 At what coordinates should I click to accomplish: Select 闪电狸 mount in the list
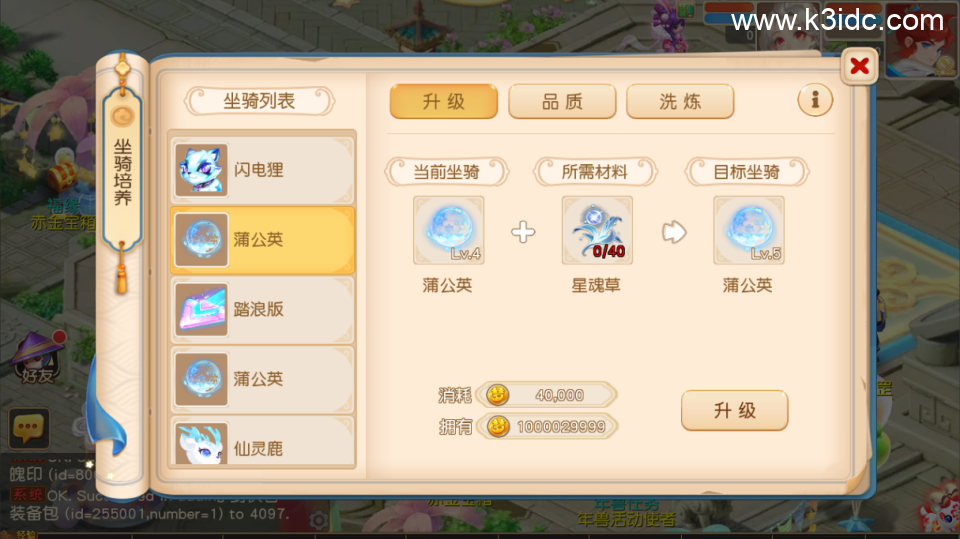tap(263, 170)
